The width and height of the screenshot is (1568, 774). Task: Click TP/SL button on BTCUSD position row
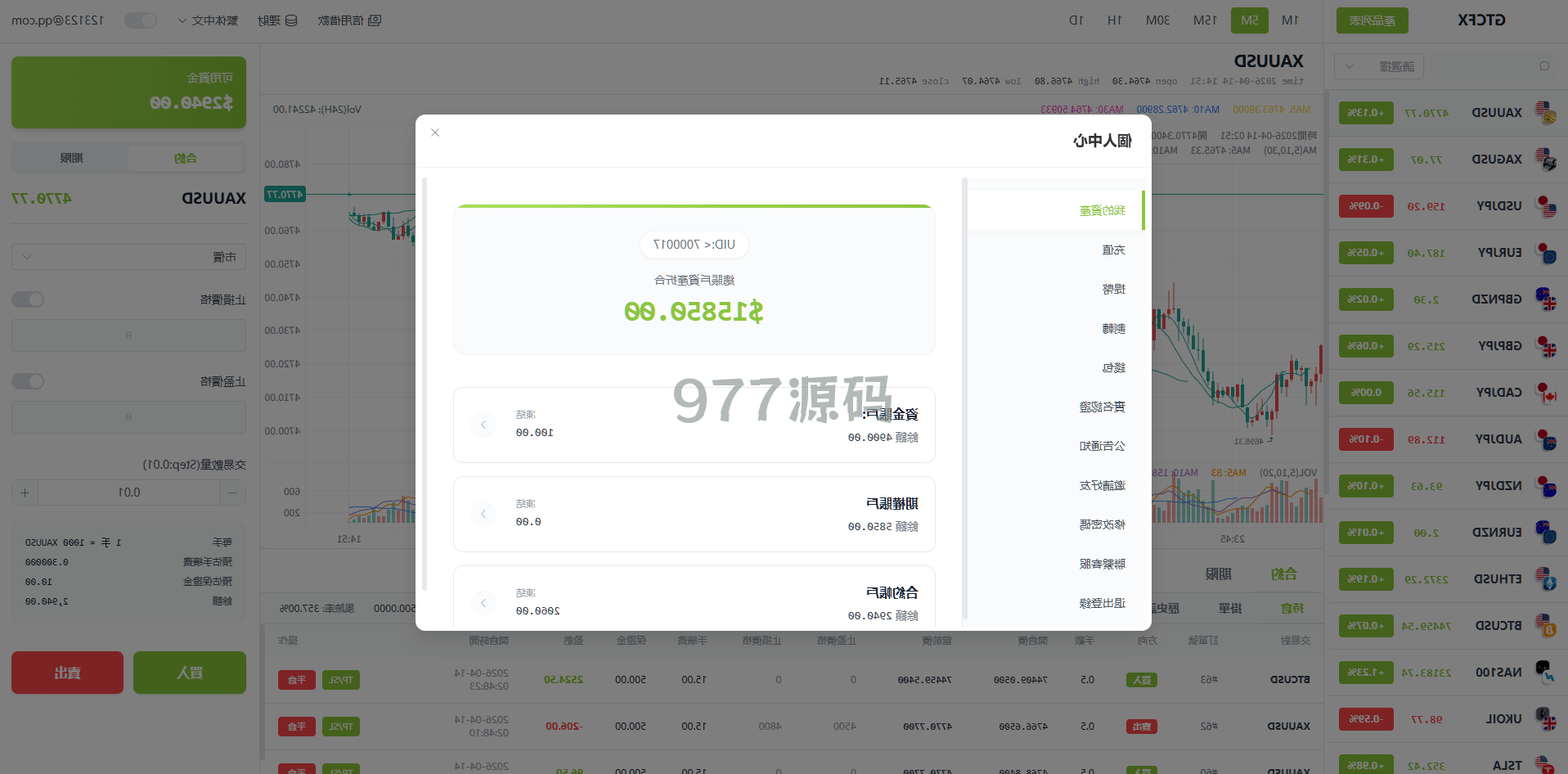pyautogui.click(x=341, y=680)
